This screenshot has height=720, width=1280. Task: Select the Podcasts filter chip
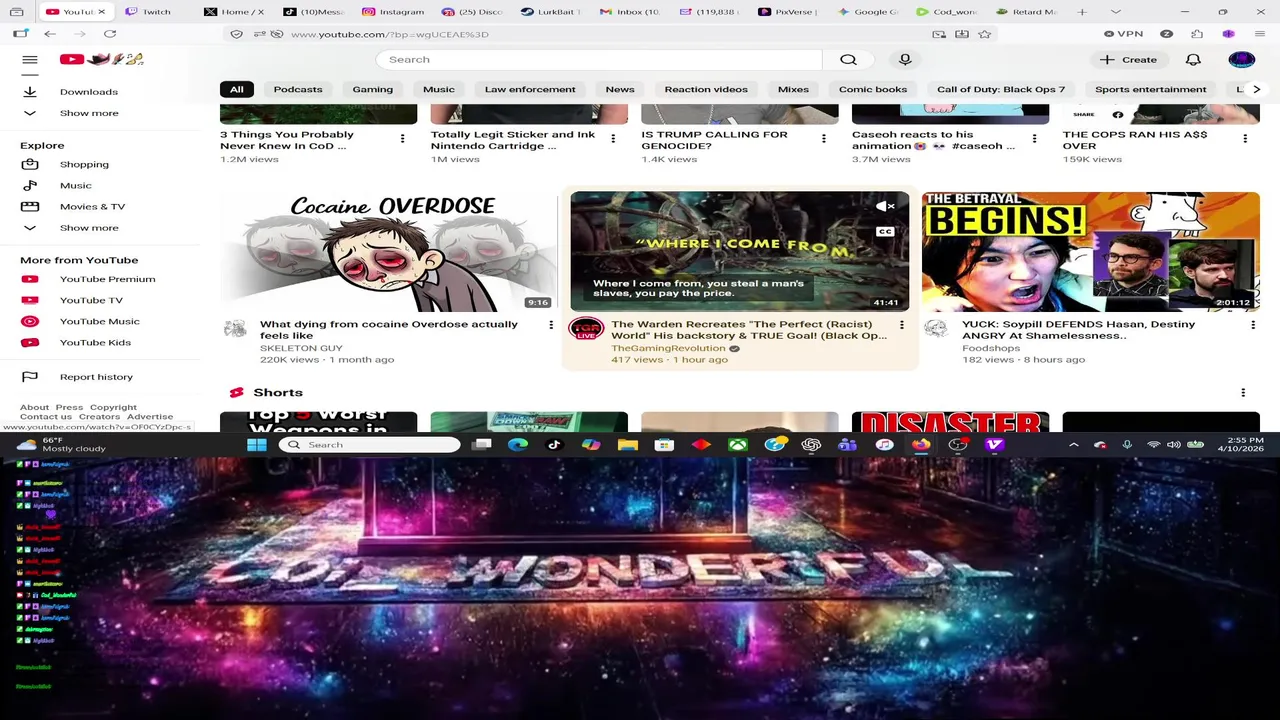[298, 89]
